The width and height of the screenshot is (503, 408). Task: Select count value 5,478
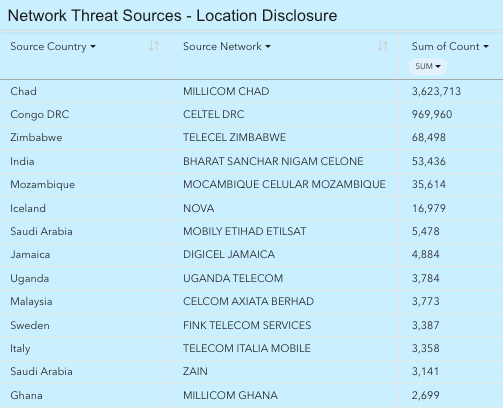(x=425, y=231)
